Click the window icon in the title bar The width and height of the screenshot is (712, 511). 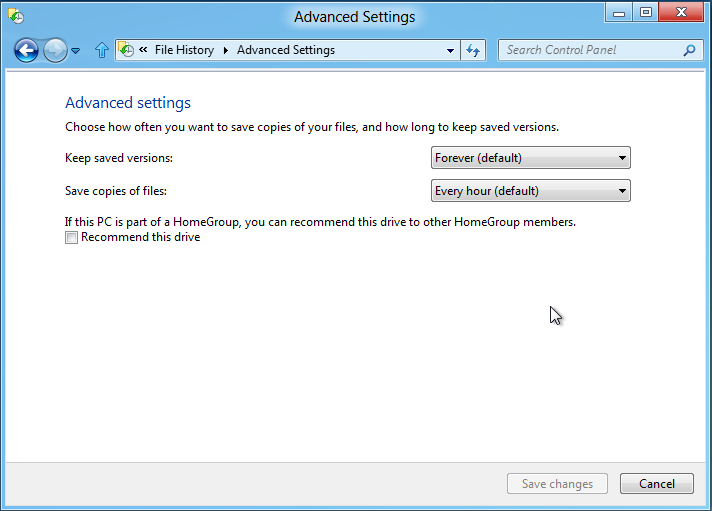click(16, 16)
